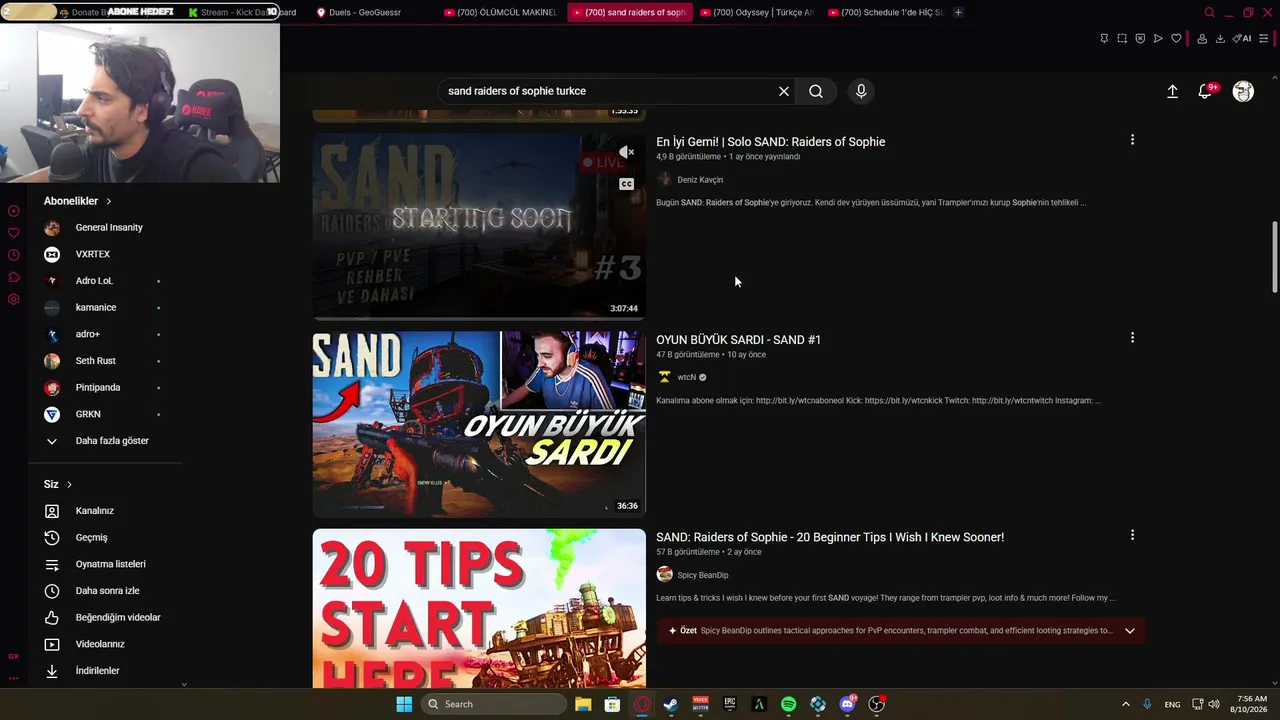The width and height of the screenshot is (1280, 720).
Task: Open the YouTube account avatar menu
Action: click(1243, 91)
